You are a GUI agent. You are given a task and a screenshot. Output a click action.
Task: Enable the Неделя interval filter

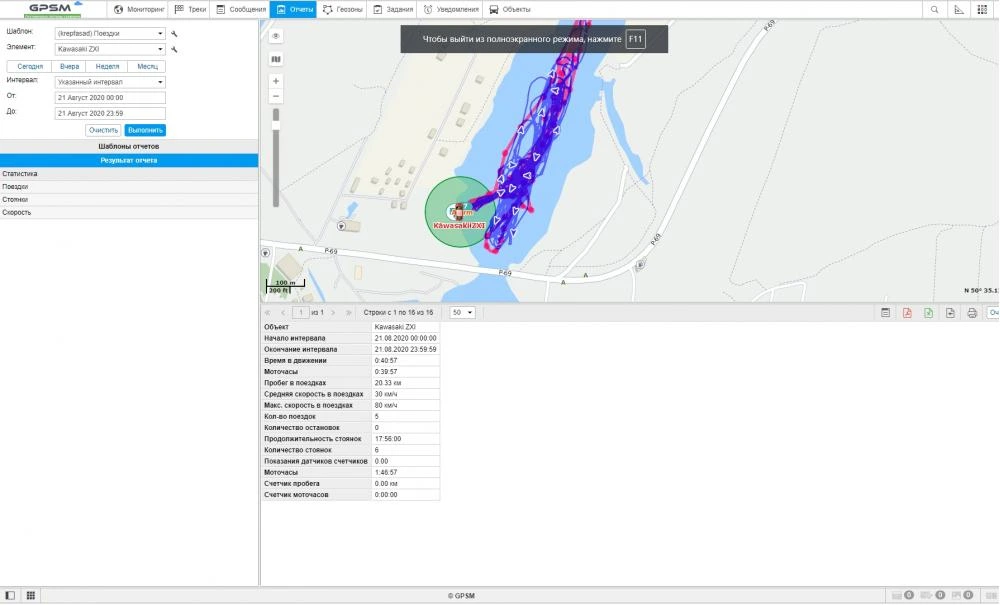point(107,65)
